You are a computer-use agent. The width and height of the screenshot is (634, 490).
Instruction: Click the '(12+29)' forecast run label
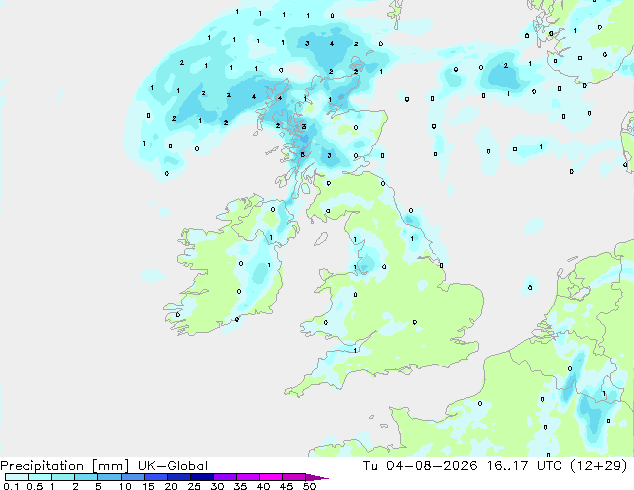(599, 466)
